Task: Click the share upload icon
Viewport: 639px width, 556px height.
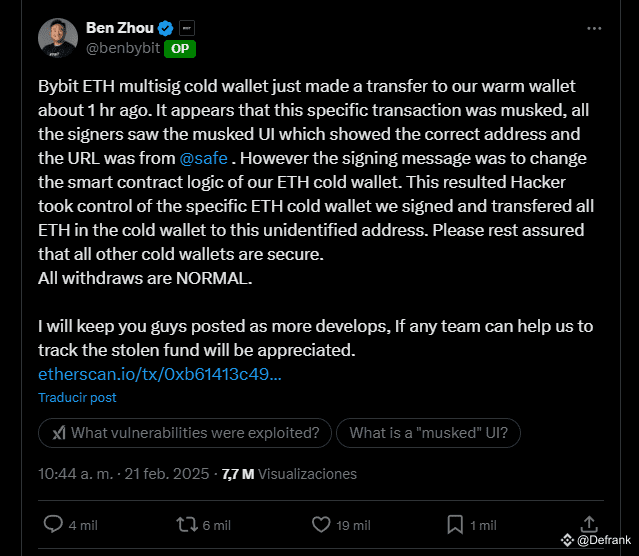Action: (589, 522)
